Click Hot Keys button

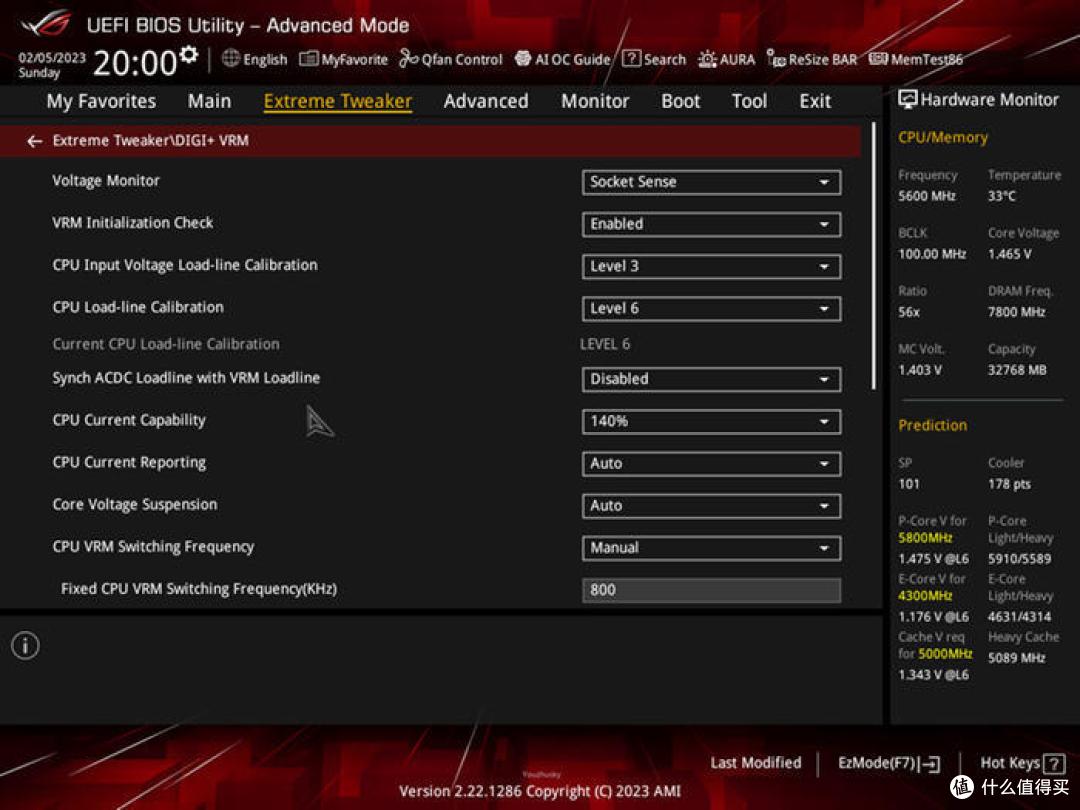(x=1022, y=763)
